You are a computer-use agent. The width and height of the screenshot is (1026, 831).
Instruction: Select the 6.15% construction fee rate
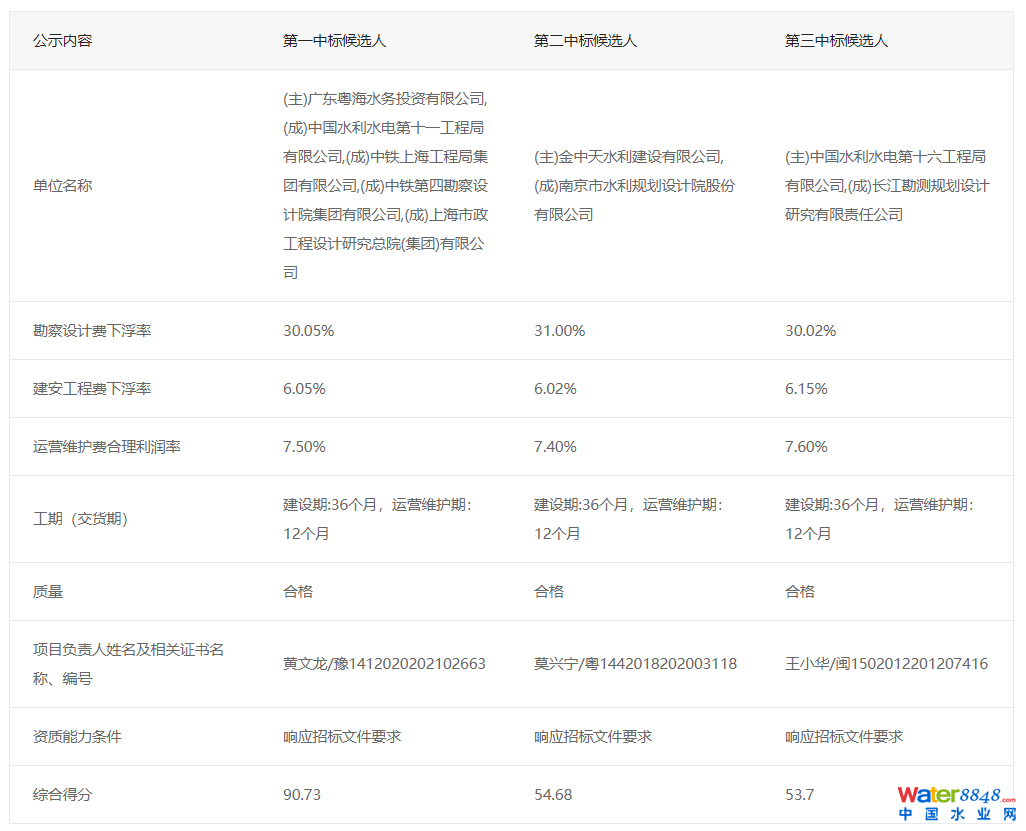[x=806, y=389]
